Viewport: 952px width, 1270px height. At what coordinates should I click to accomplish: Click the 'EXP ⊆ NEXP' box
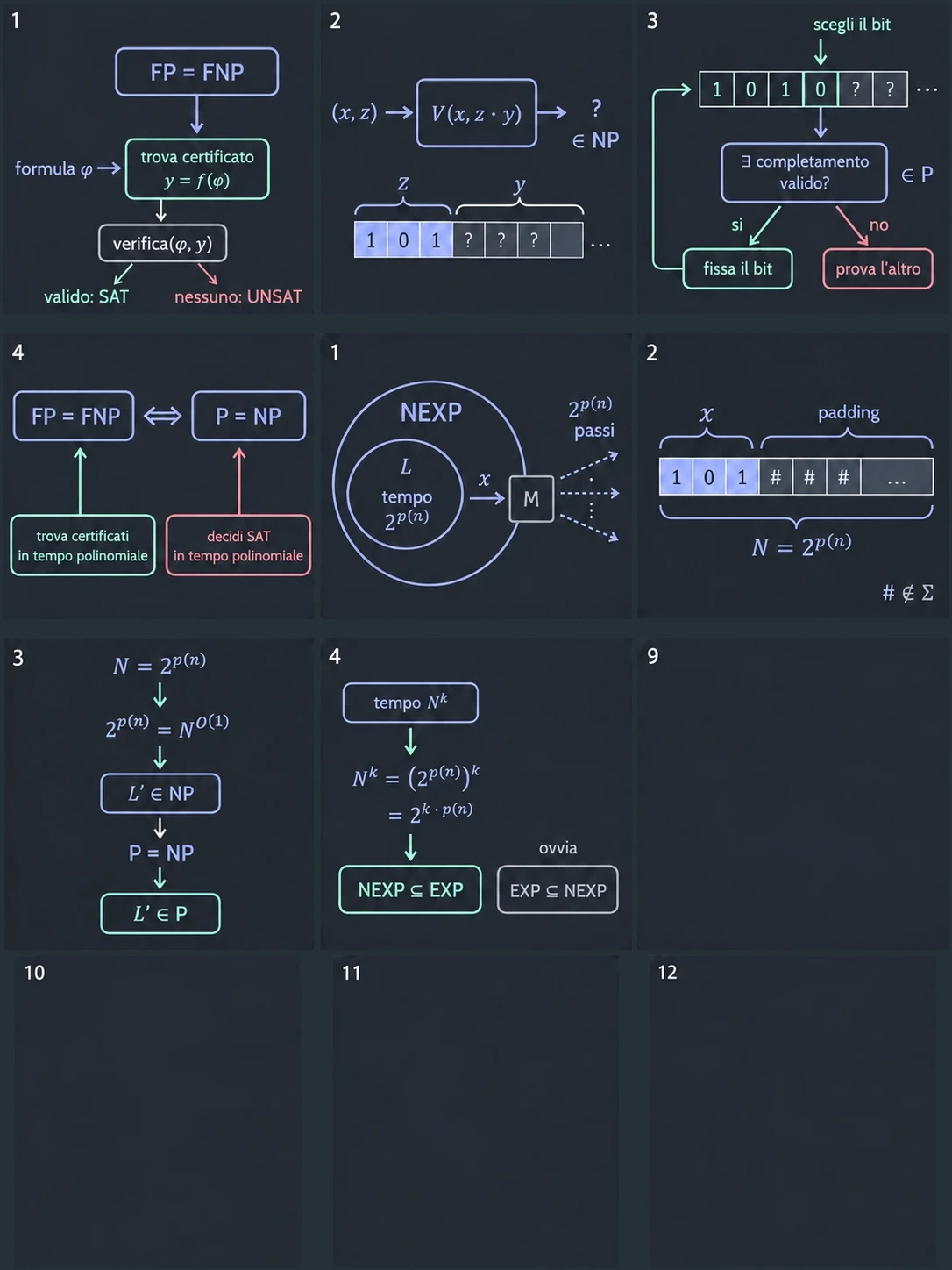(x=558, y=890)
